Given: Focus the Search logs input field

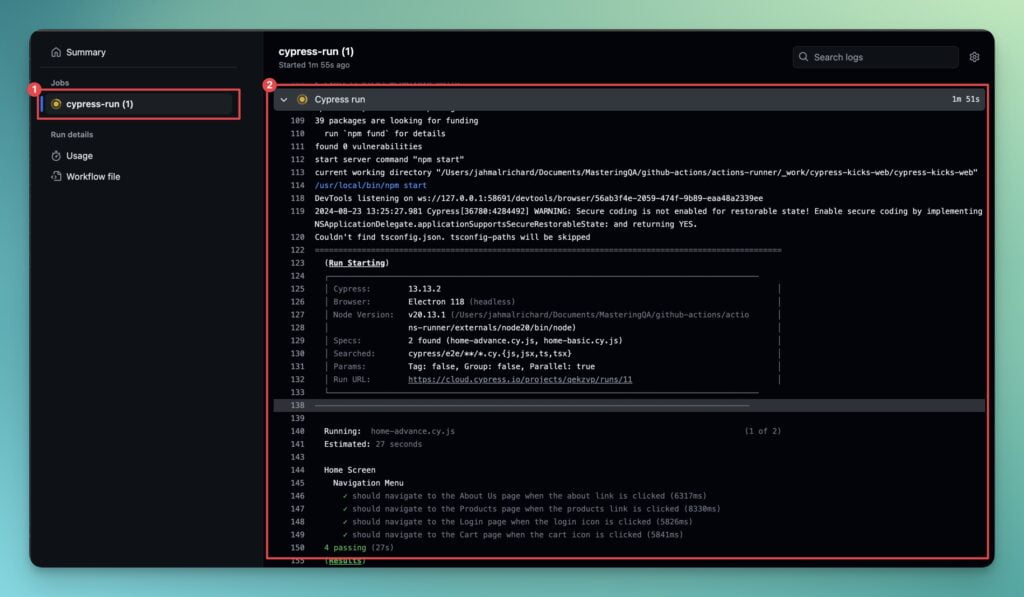Looking at the screenshot, I should pyautogui.click(x=875, y=57).
